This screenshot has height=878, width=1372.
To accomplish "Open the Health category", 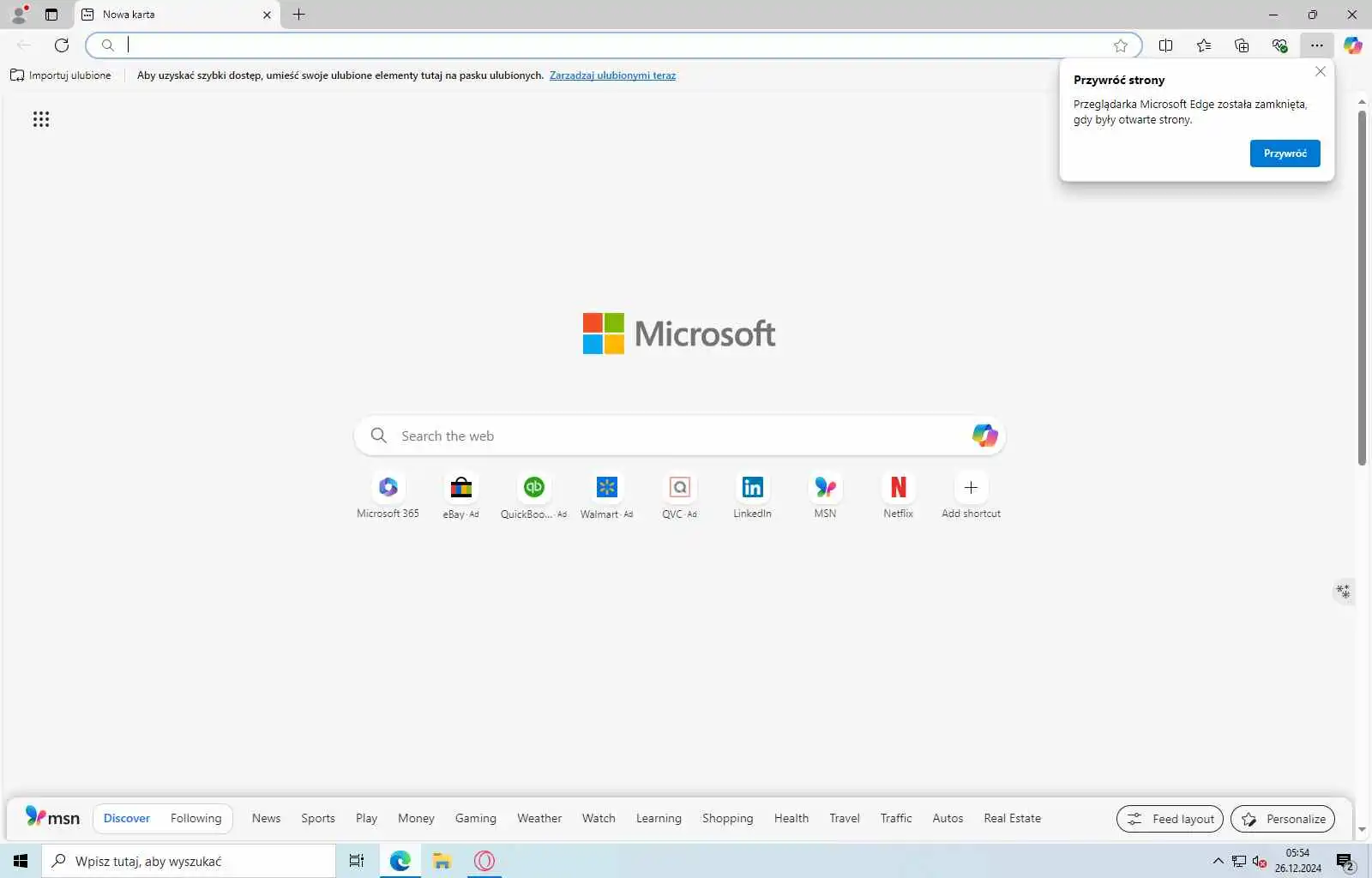I will pyautogui.click(x=791, y=818).
